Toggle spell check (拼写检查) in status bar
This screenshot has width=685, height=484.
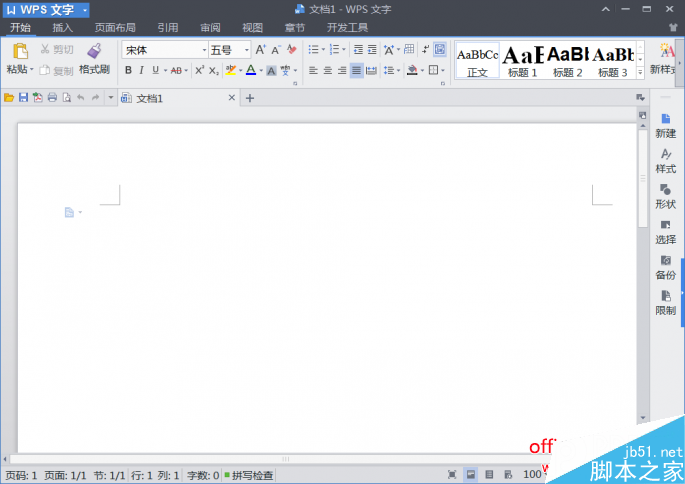coord(248,475)
